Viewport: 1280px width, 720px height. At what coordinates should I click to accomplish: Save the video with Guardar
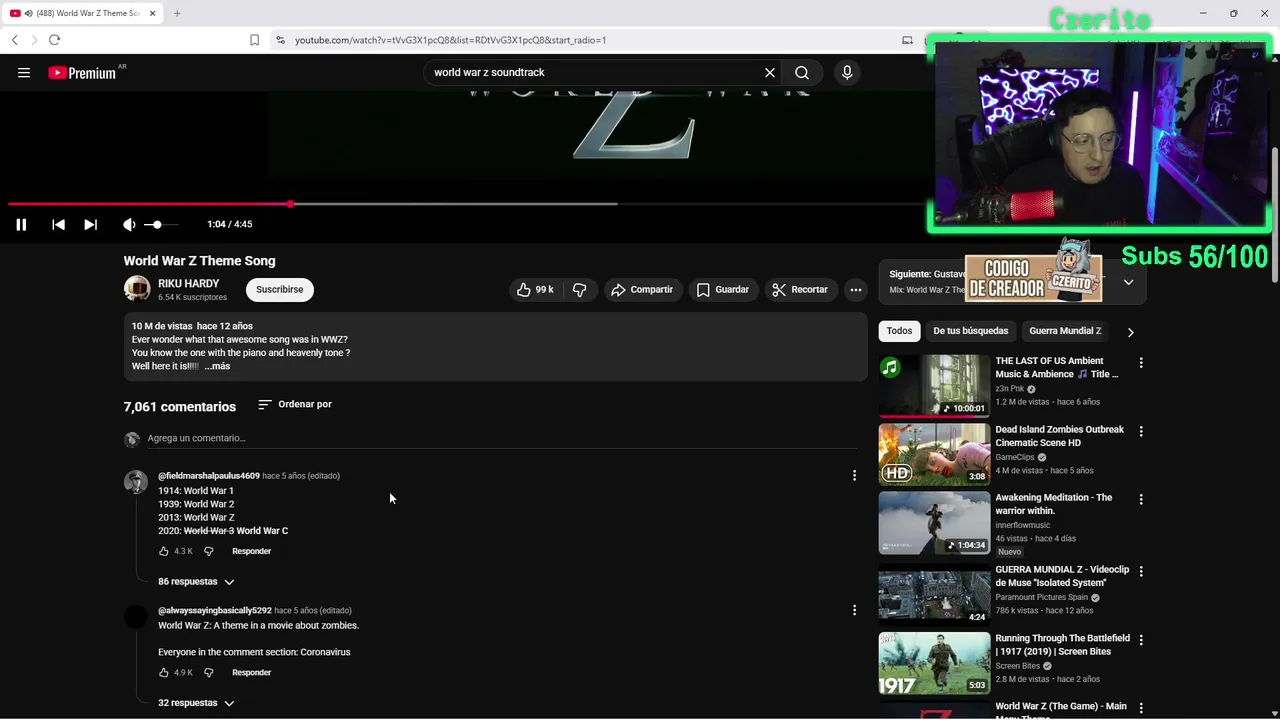722,289
